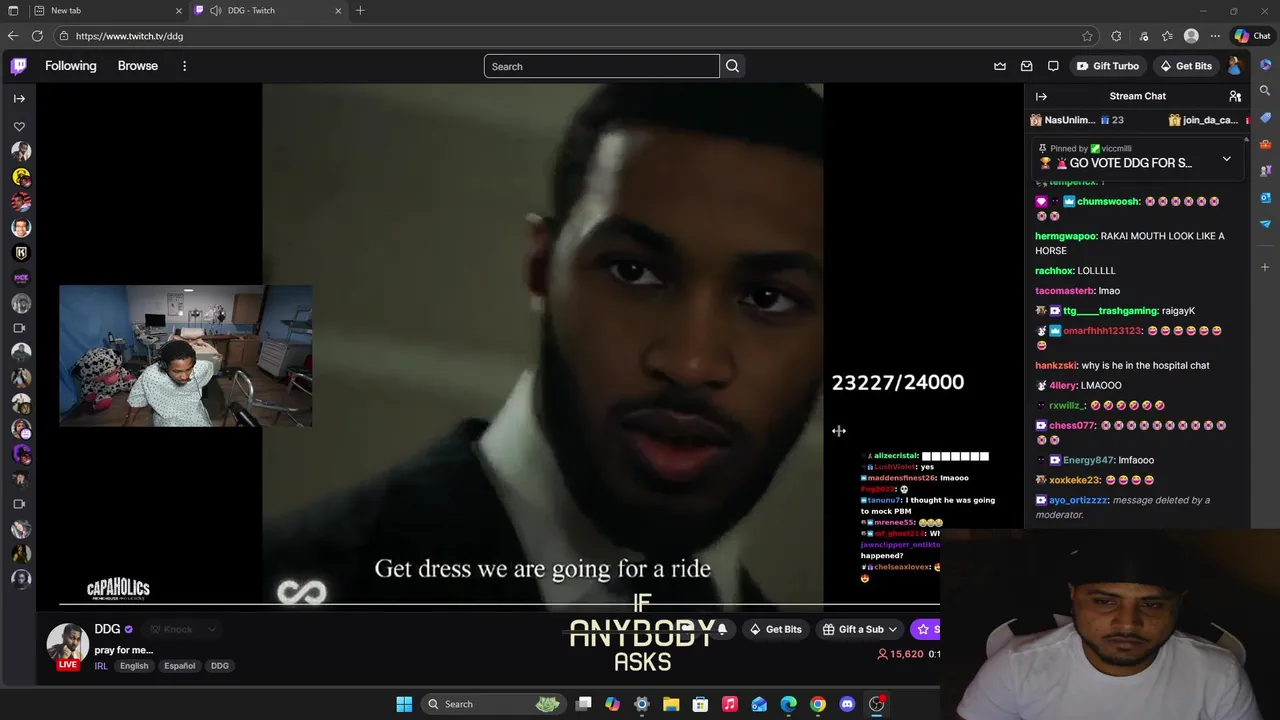The width and height of the screenshot is (1280, 720).
Task: Click the first camera icon in sidebar
Action: click(x=19, y=328)
